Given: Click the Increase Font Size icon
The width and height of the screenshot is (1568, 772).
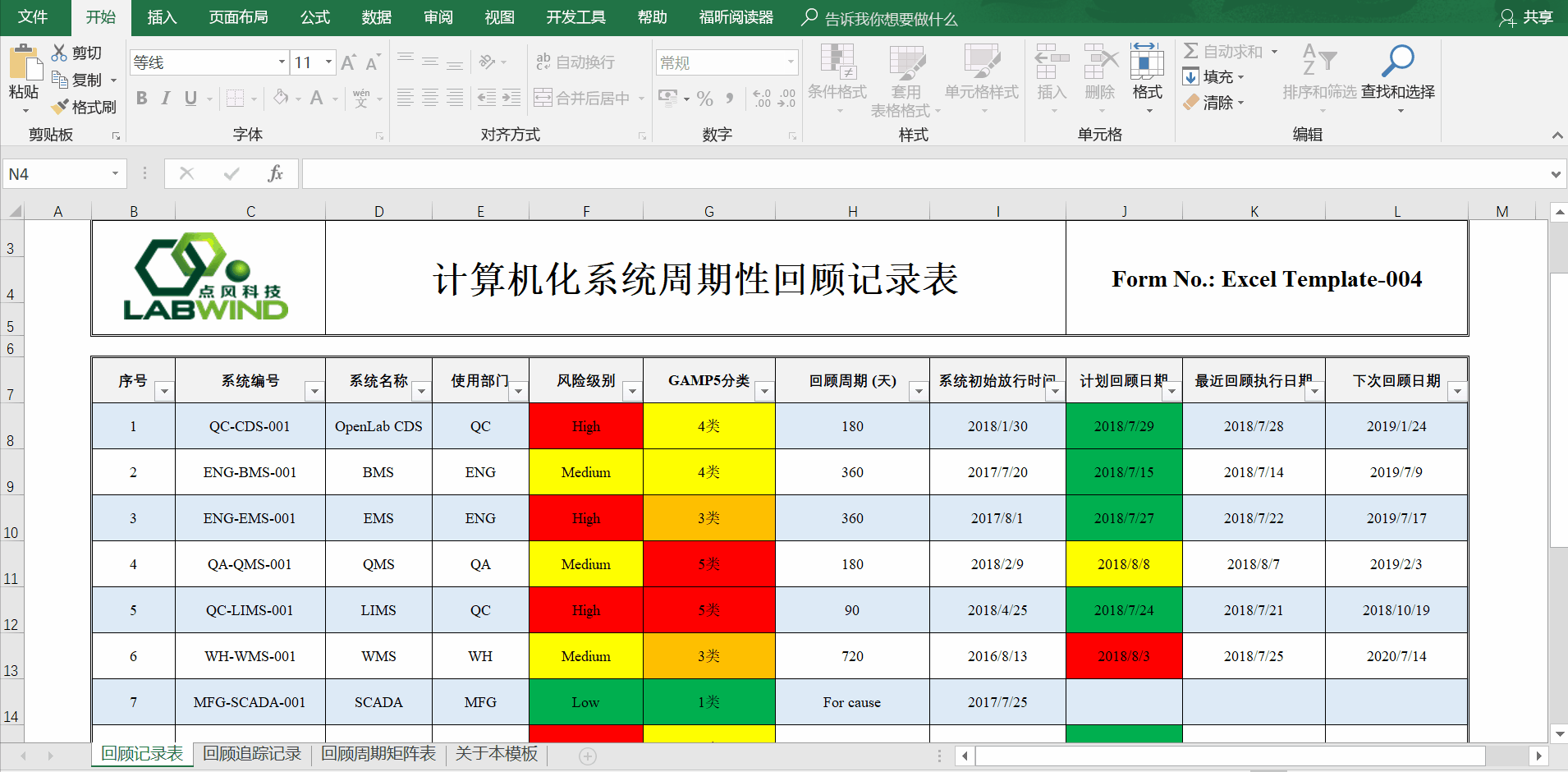Looking at the screenshot, I should (347, 61).
